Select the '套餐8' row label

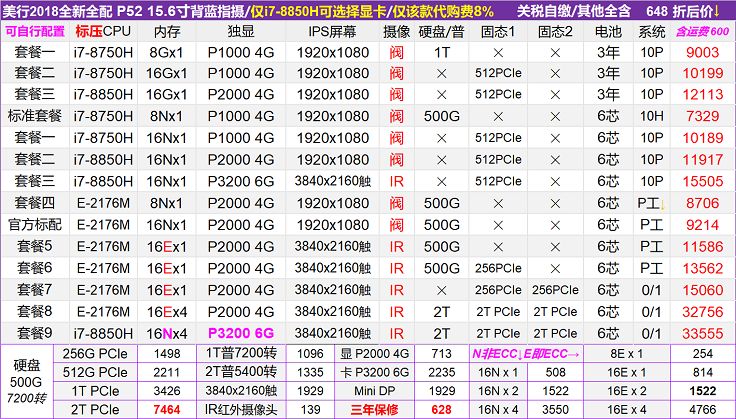pos(35,312)
